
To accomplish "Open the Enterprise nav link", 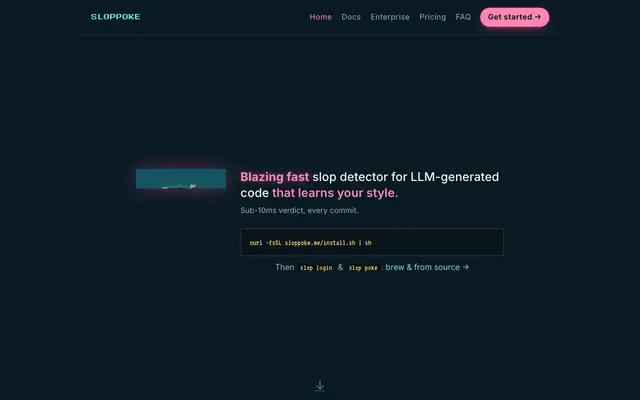I will pos(390,17).
